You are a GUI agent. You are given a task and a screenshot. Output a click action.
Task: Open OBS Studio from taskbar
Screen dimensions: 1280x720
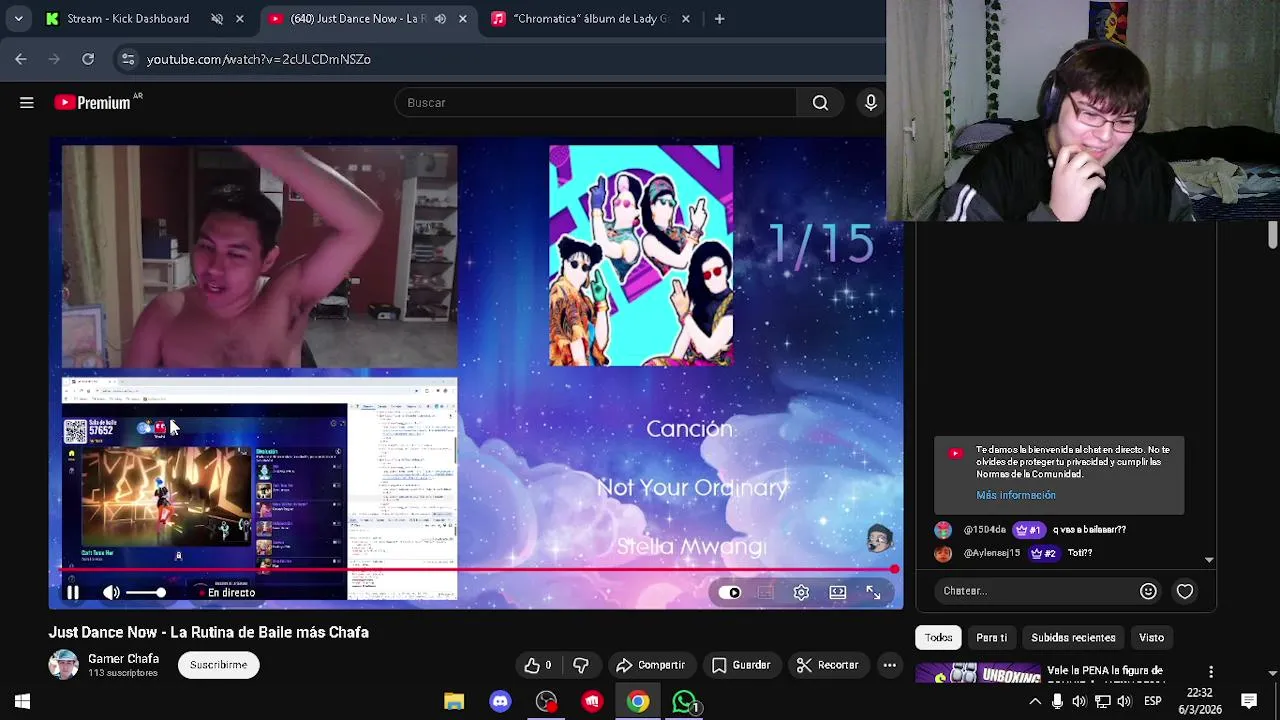coord(546,702)
